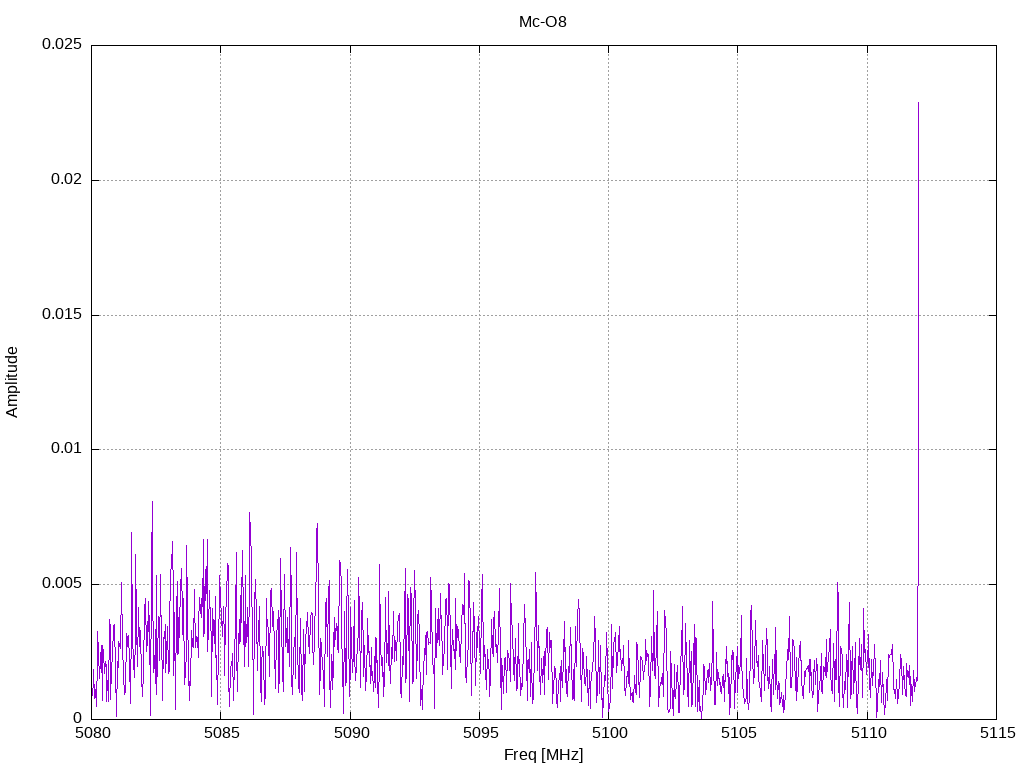
Task: Pick the 0.01 y-axis tick label
Action: (65, 449)
